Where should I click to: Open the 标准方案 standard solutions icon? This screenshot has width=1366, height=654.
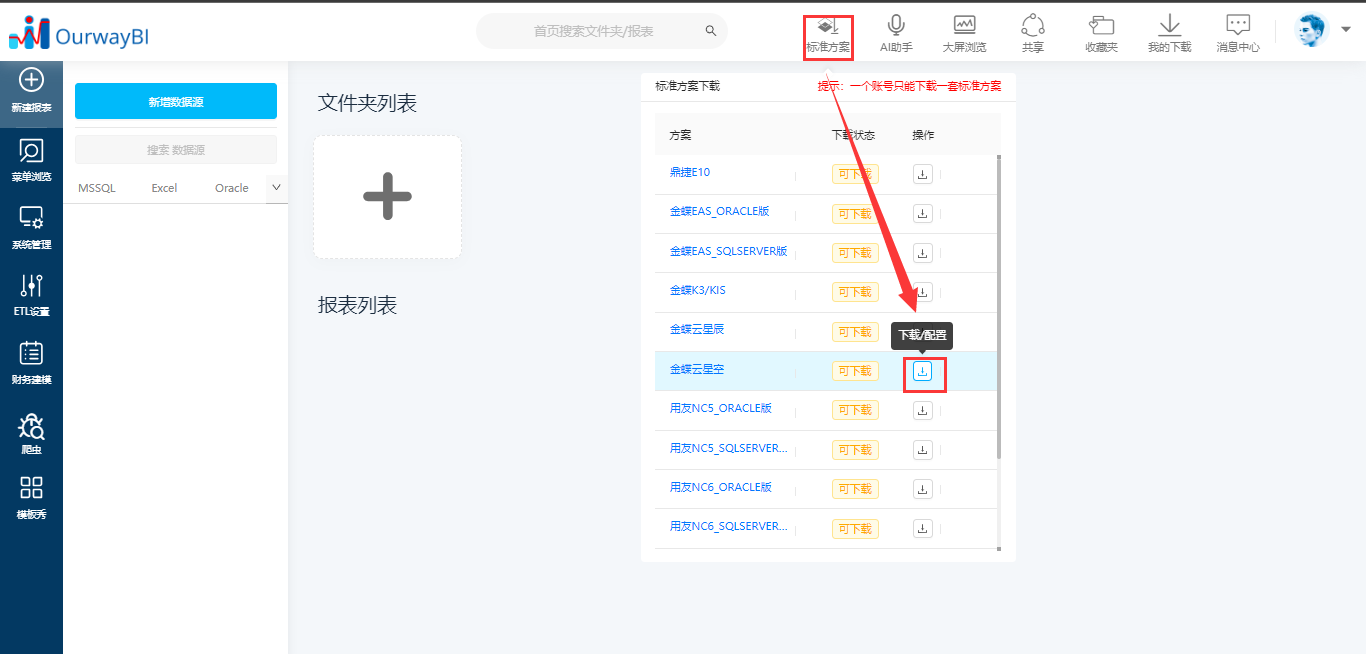click(x=828, y=35)
